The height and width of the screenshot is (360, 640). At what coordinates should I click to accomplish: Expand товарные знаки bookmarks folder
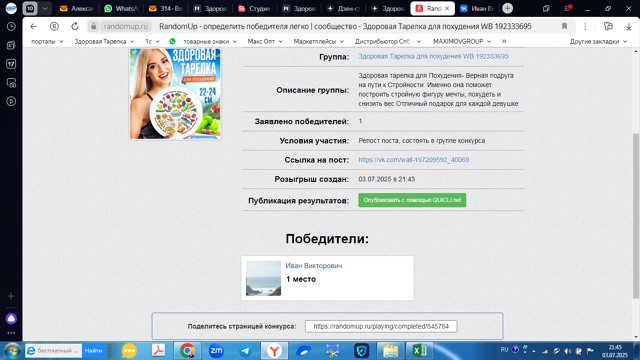[x=210, y=41]
